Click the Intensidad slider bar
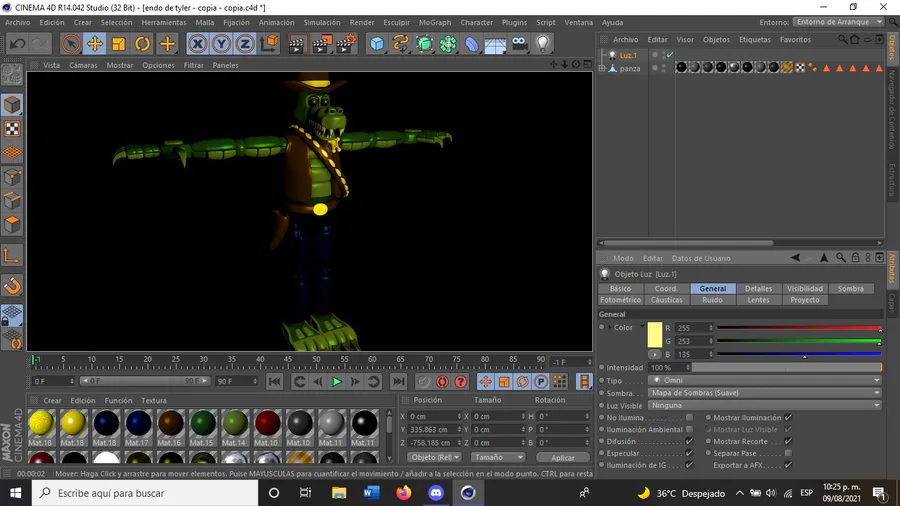900x506 pixels. [x=786, y=368]
